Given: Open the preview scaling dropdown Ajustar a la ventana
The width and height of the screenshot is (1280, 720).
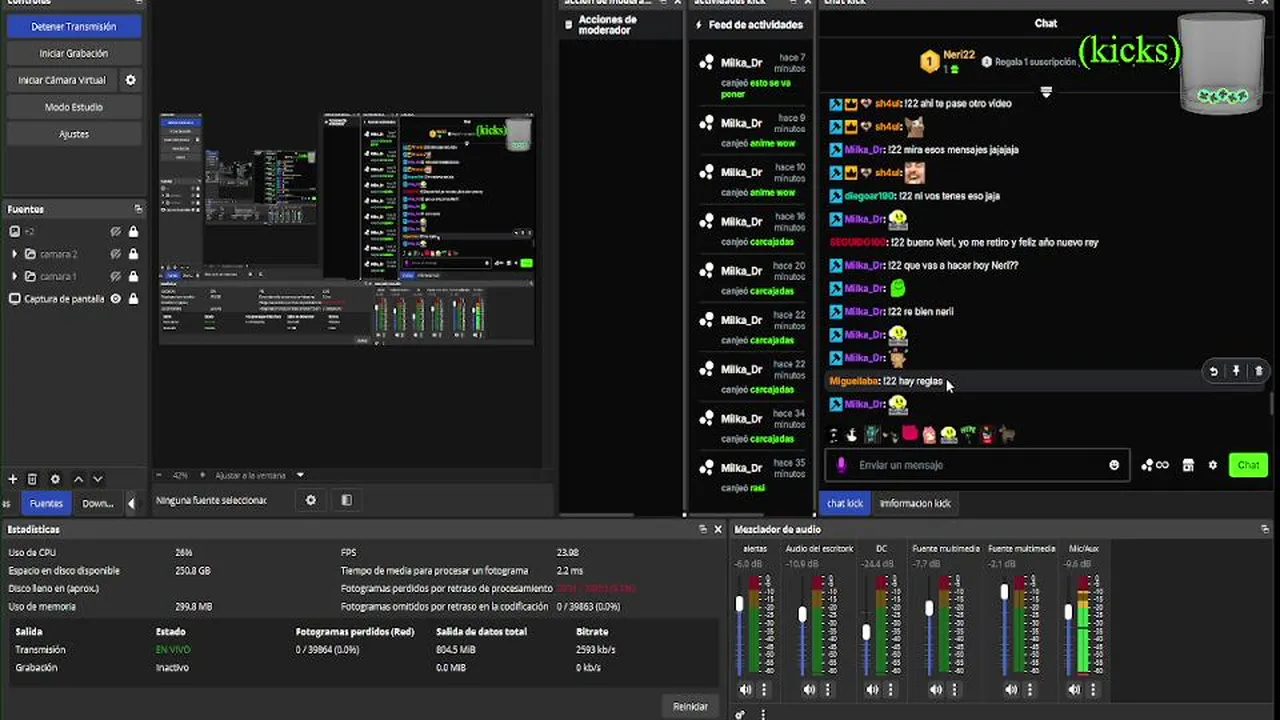Looking at the screenshot, I should pos(260,476).
